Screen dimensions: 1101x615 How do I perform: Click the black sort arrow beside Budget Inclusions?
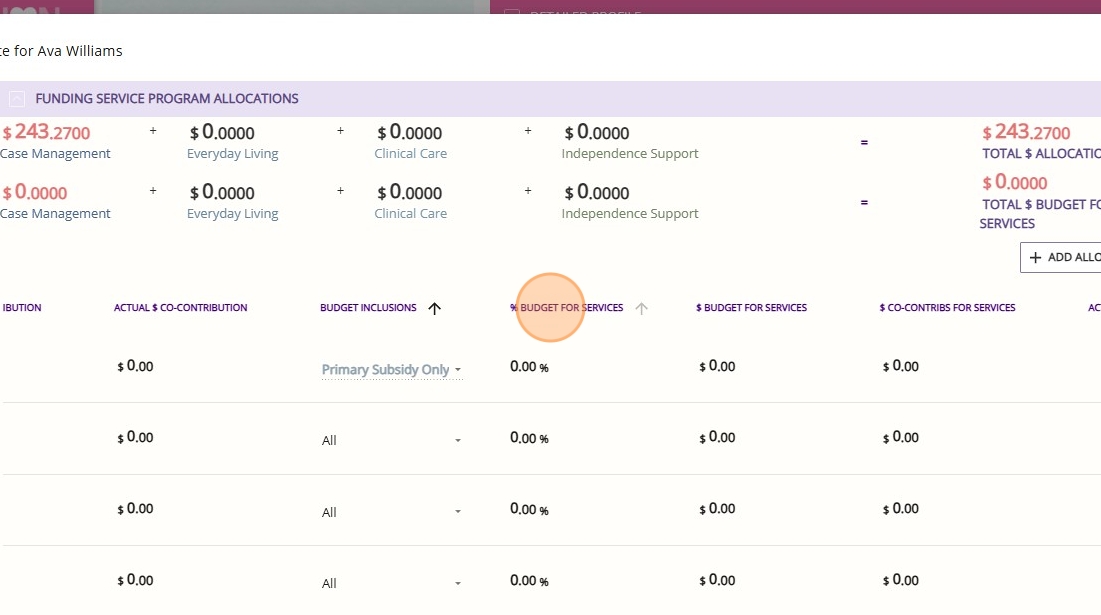click(x=434, y=309)
